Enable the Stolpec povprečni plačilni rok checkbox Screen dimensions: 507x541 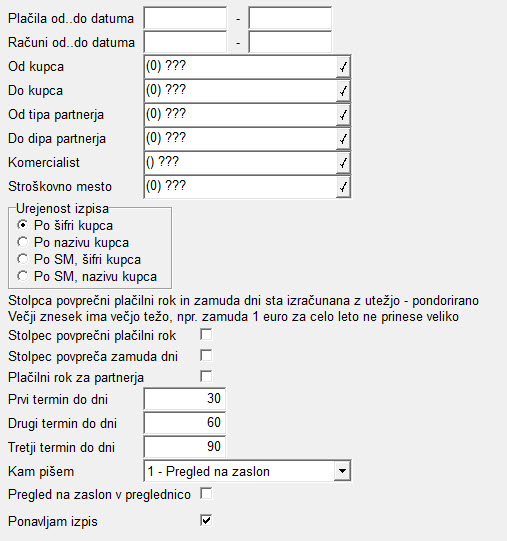tap(206, 335)
